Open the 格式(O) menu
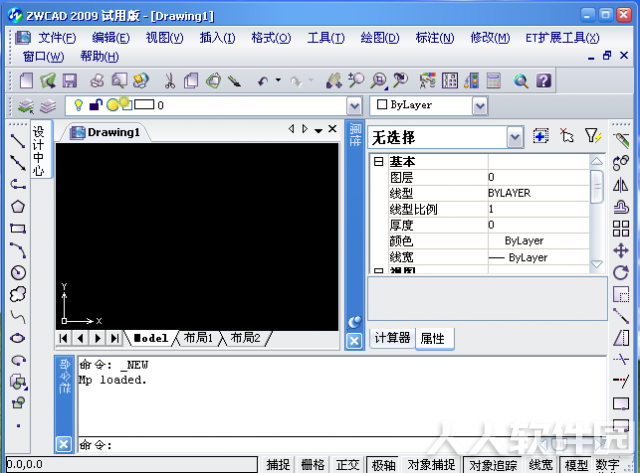 (271, 38)
